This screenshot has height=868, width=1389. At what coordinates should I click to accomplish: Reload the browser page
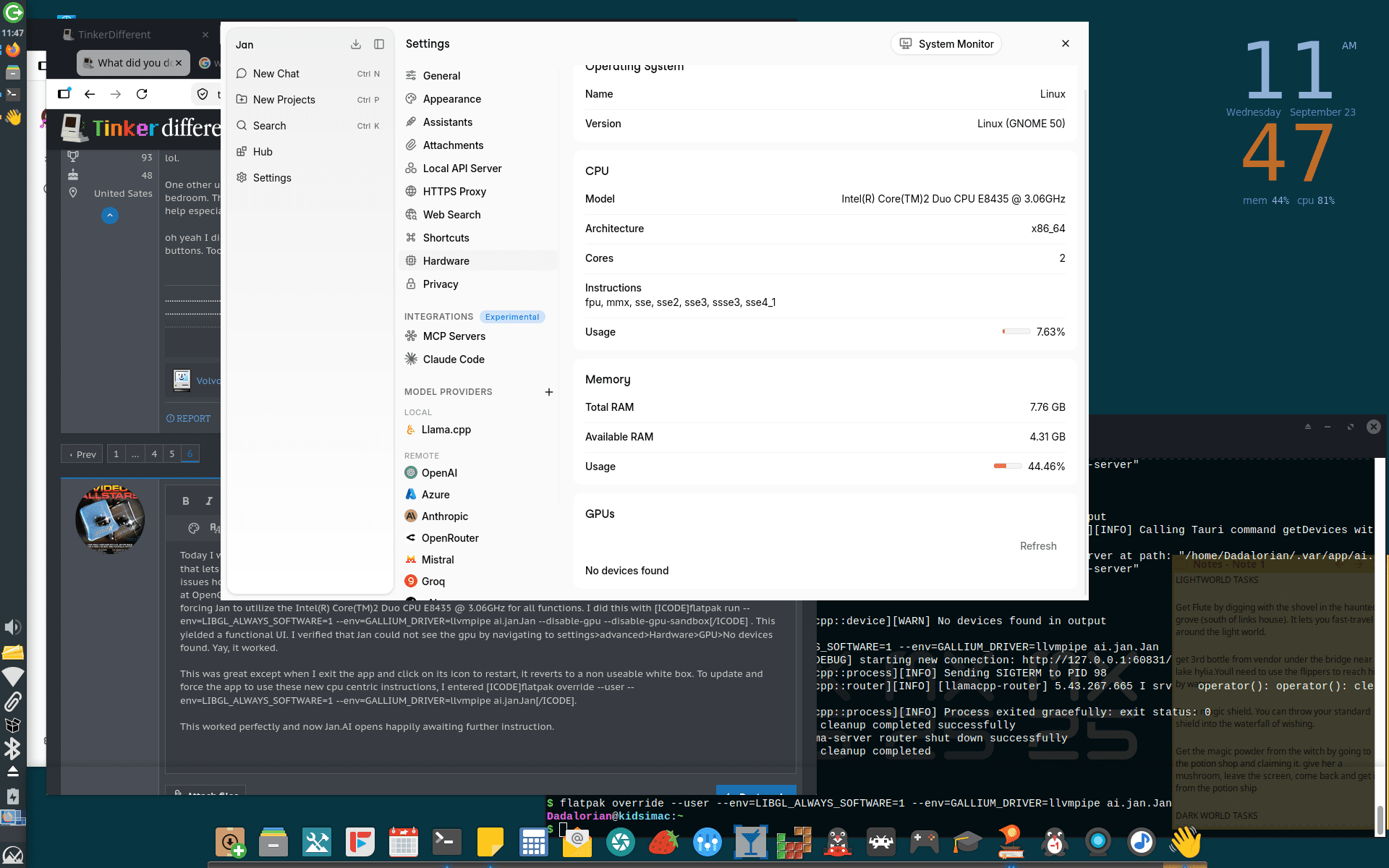(142, 94)
